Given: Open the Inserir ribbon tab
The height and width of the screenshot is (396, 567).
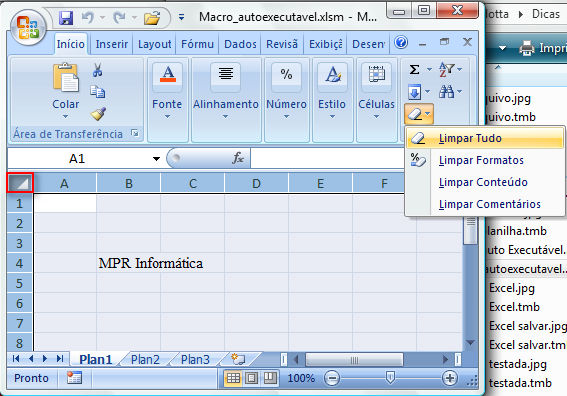Looking at the screenshot, I should (112, 44).
